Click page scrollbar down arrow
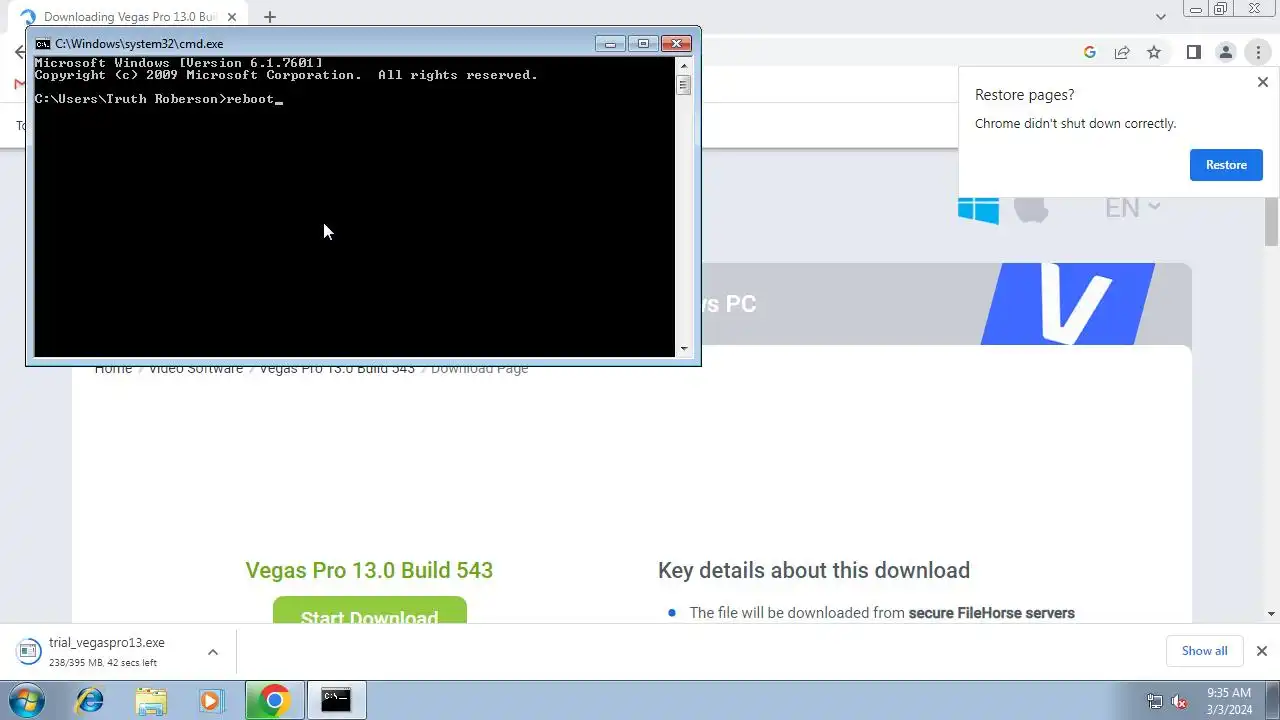 point(1272,614)
